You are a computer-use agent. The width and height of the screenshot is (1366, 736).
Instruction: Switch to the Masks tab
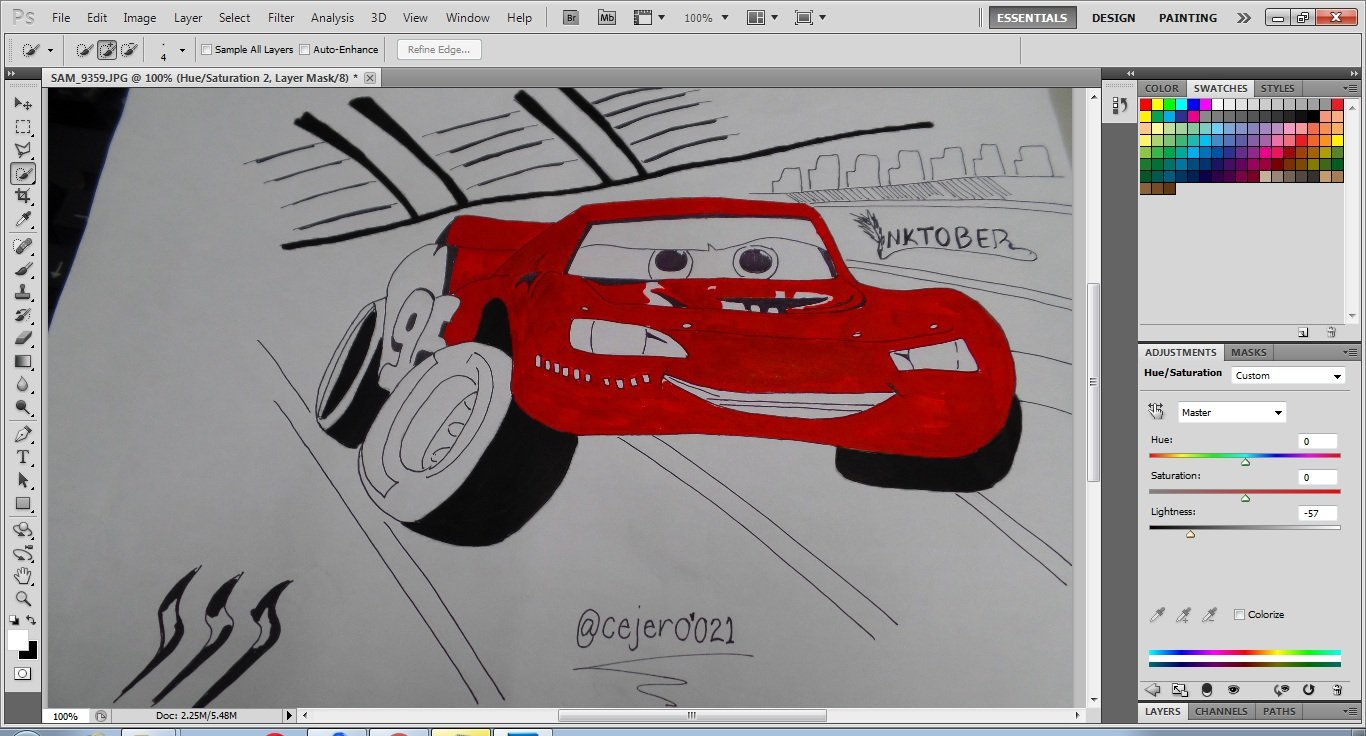1248,352
